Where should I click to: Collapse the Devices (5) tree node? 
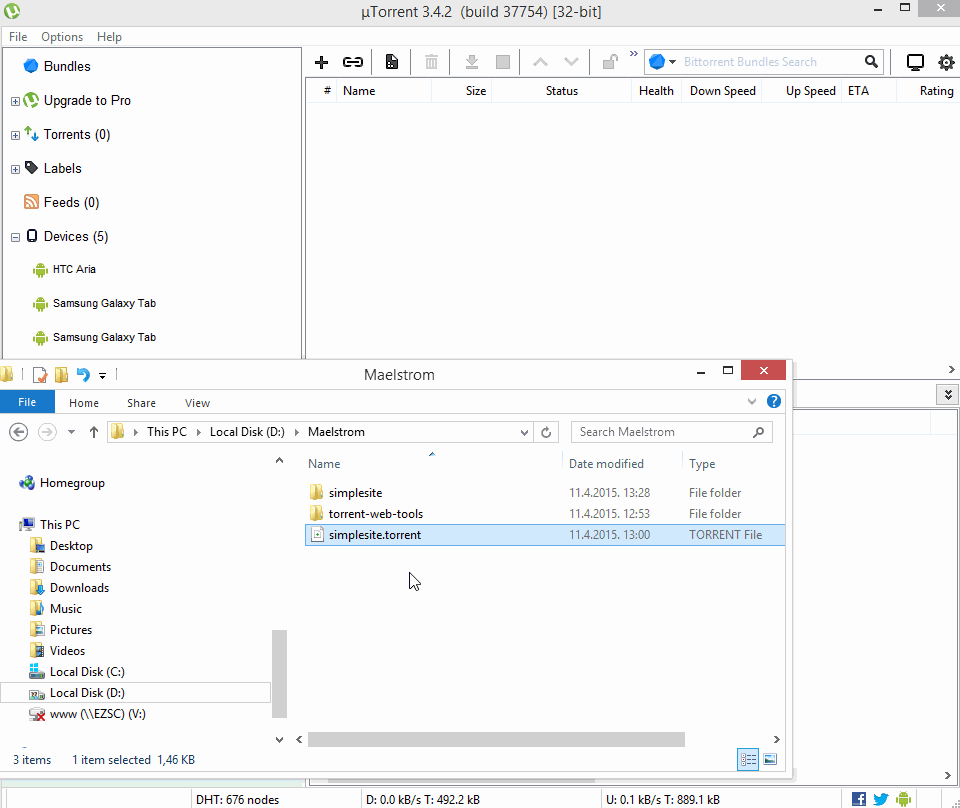pos(15,237)
